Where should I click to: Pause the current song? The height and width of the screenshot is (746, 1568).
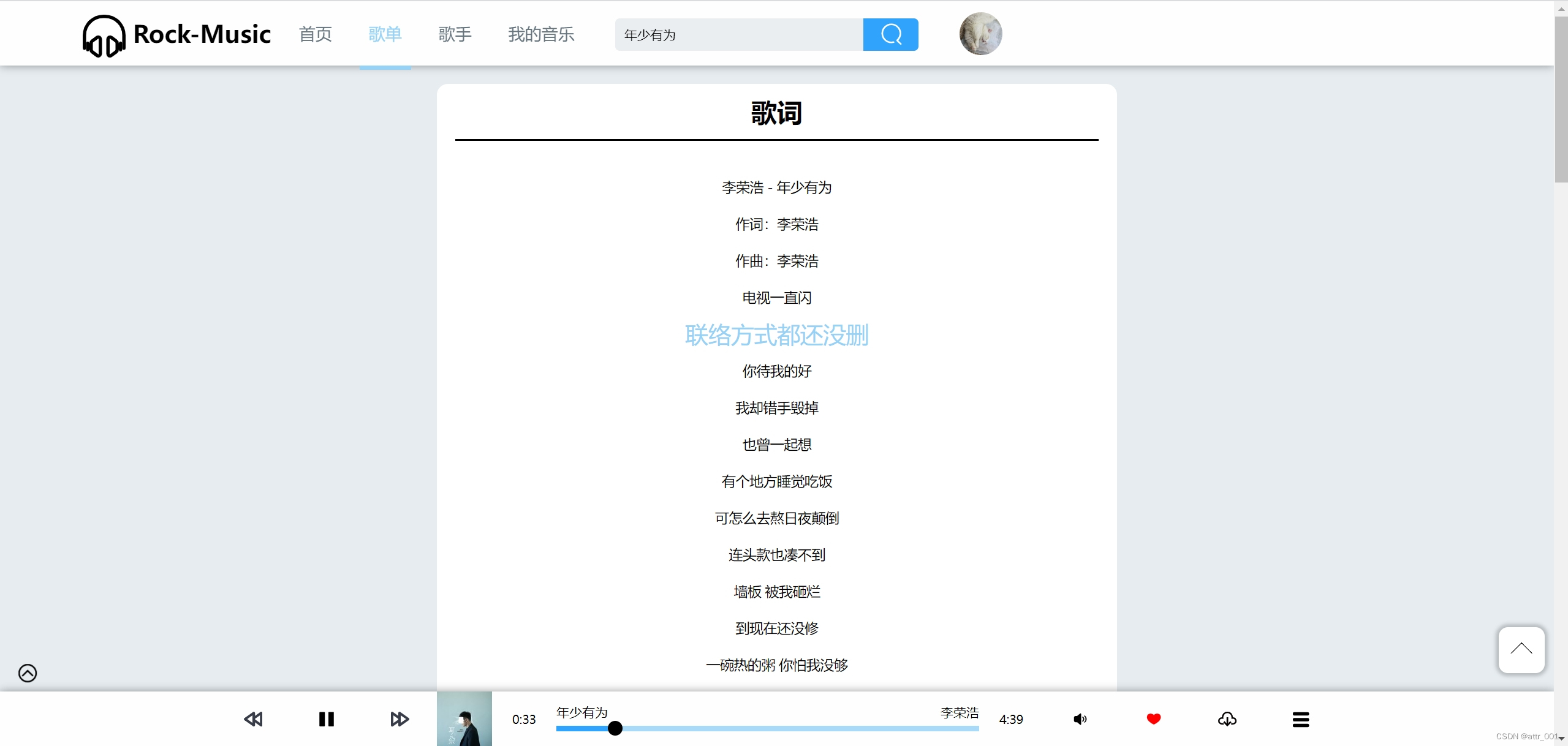(327, 719)
